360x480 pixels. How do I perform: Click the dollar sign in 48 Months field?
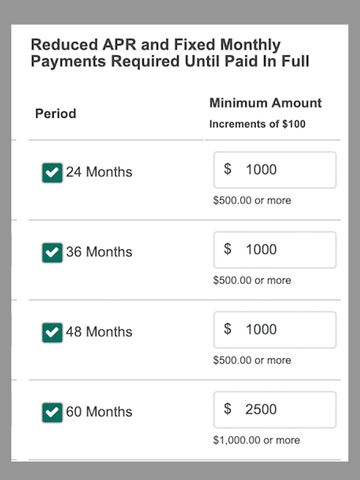(x=227, y=329)
